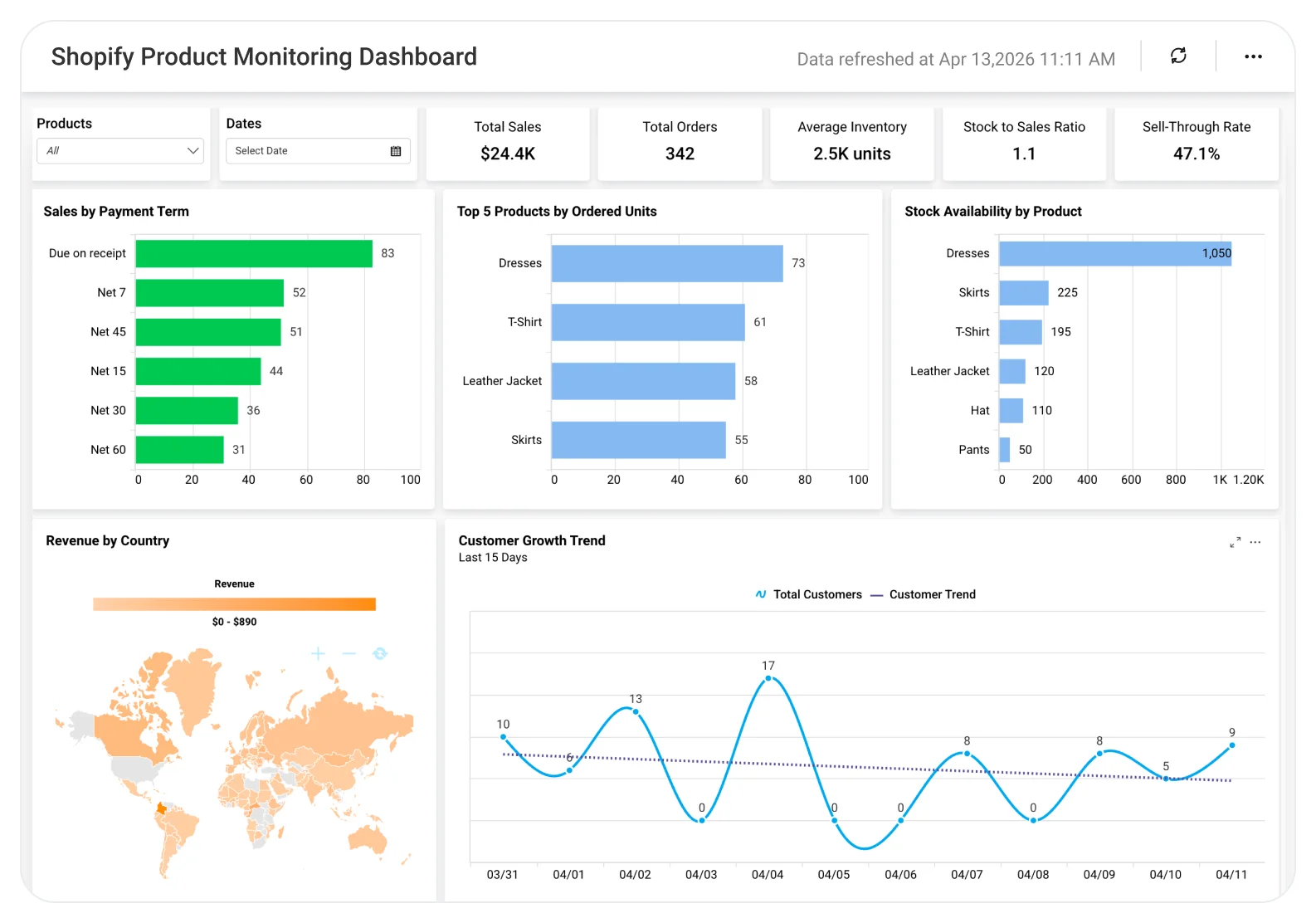Click the Select Date input field

[x=318, y=151]
